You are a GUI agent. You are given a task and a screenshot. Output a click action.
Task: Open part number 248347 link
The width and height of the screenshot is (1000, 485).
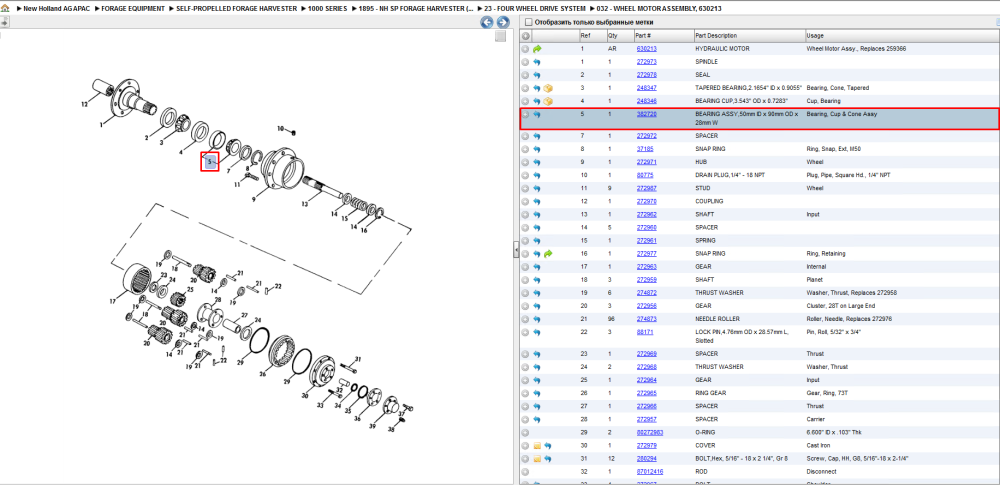(646, 88)
